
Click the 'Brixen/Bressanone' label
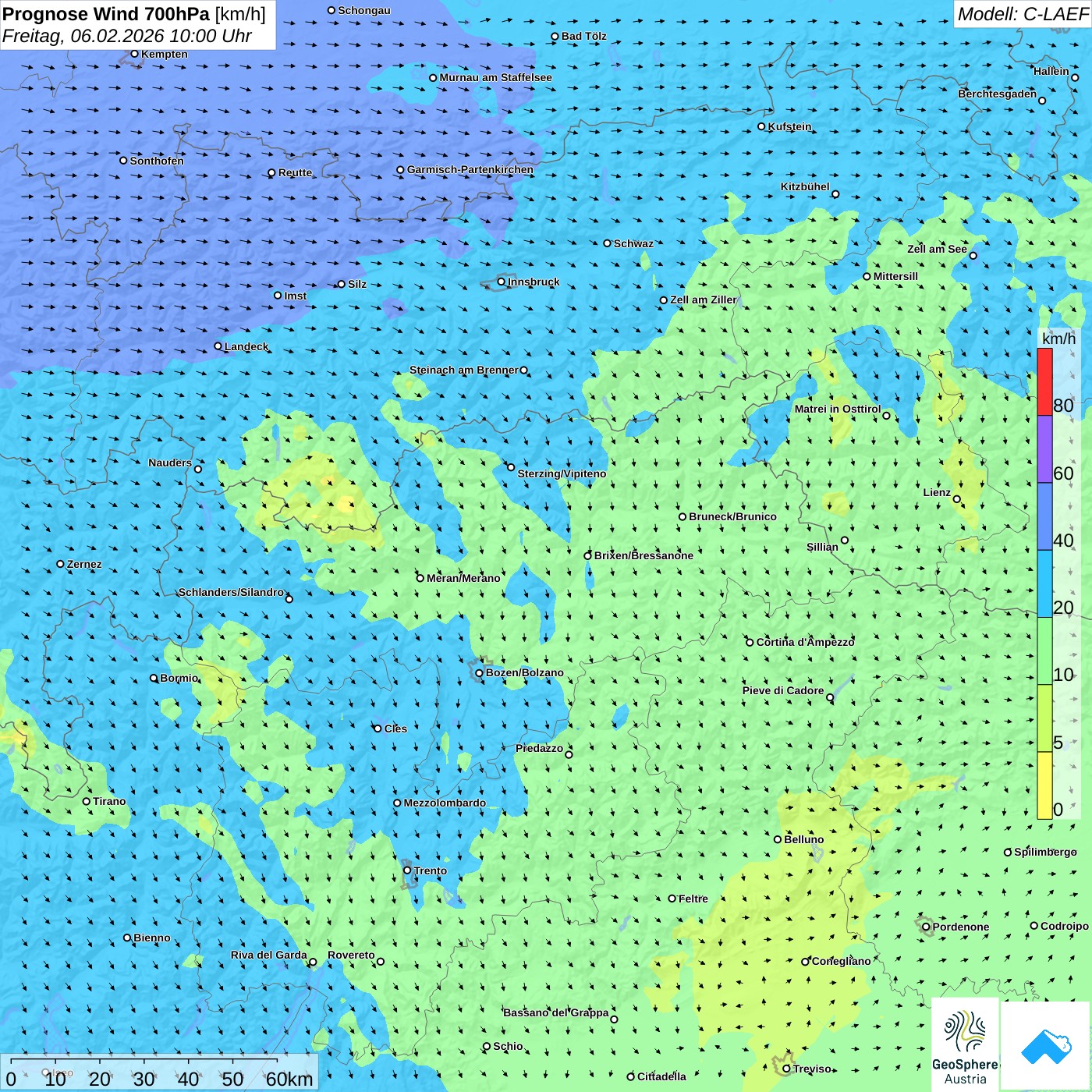click(643, 555)
